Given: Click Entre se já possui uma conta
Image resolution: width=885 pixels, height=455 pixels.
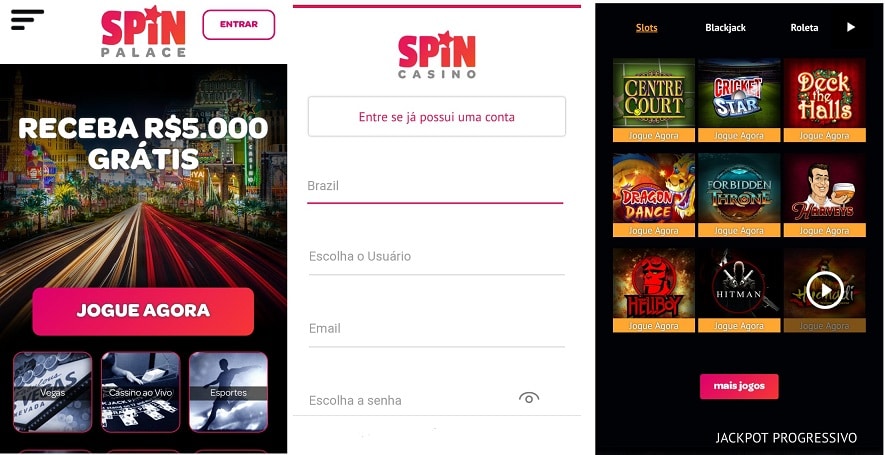Looking at the screenshot, I should [436, 117].
